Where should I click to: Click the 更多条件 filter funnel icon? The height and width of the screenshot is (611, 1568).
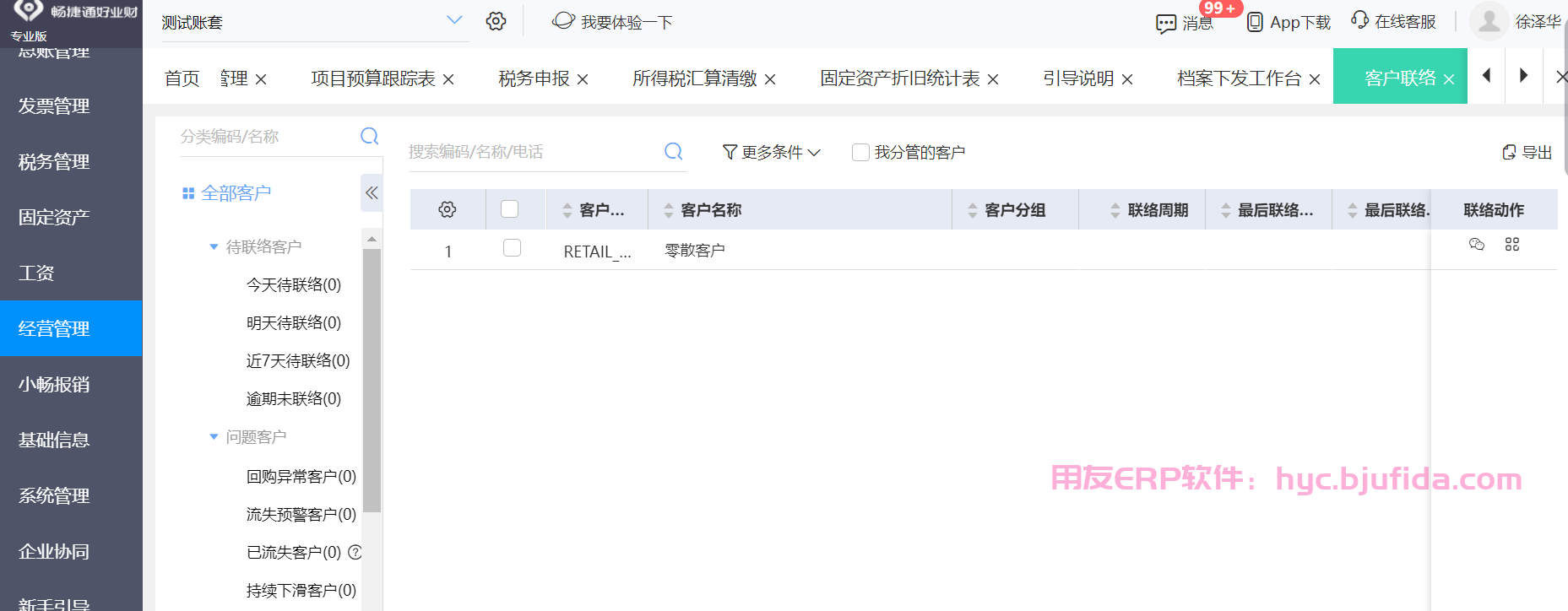(x=730, y=152)
